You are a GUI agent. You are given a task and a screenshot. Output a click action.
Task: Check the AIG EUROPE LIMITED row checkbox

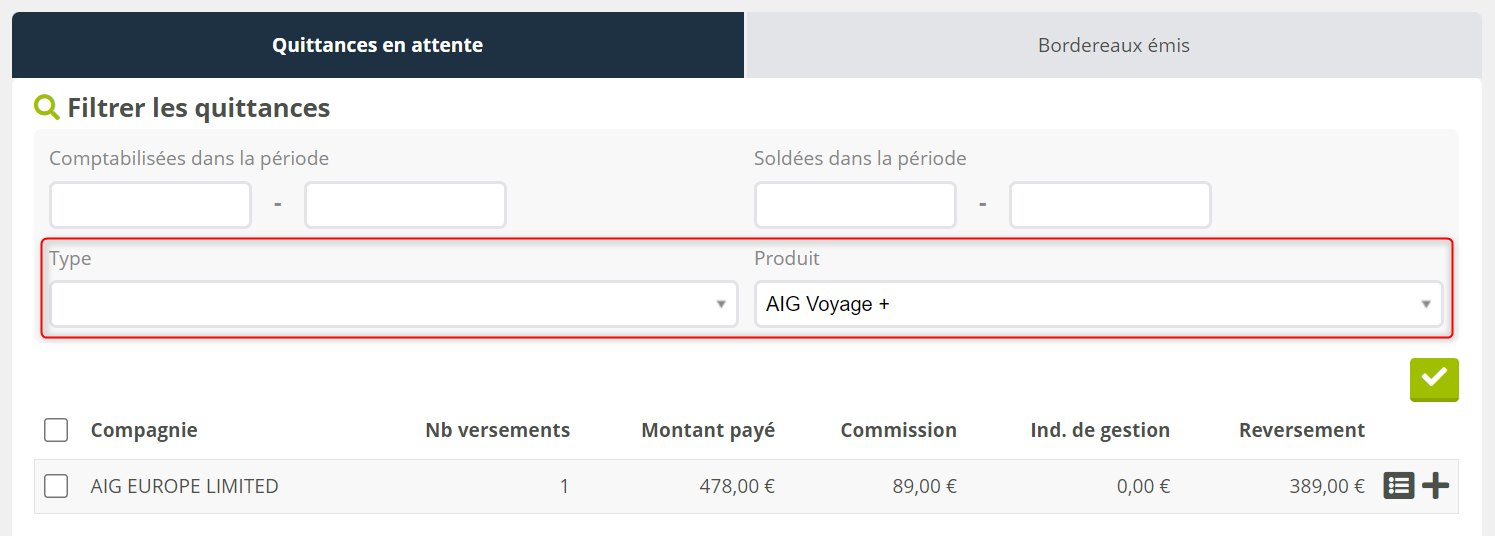(56, 486)
